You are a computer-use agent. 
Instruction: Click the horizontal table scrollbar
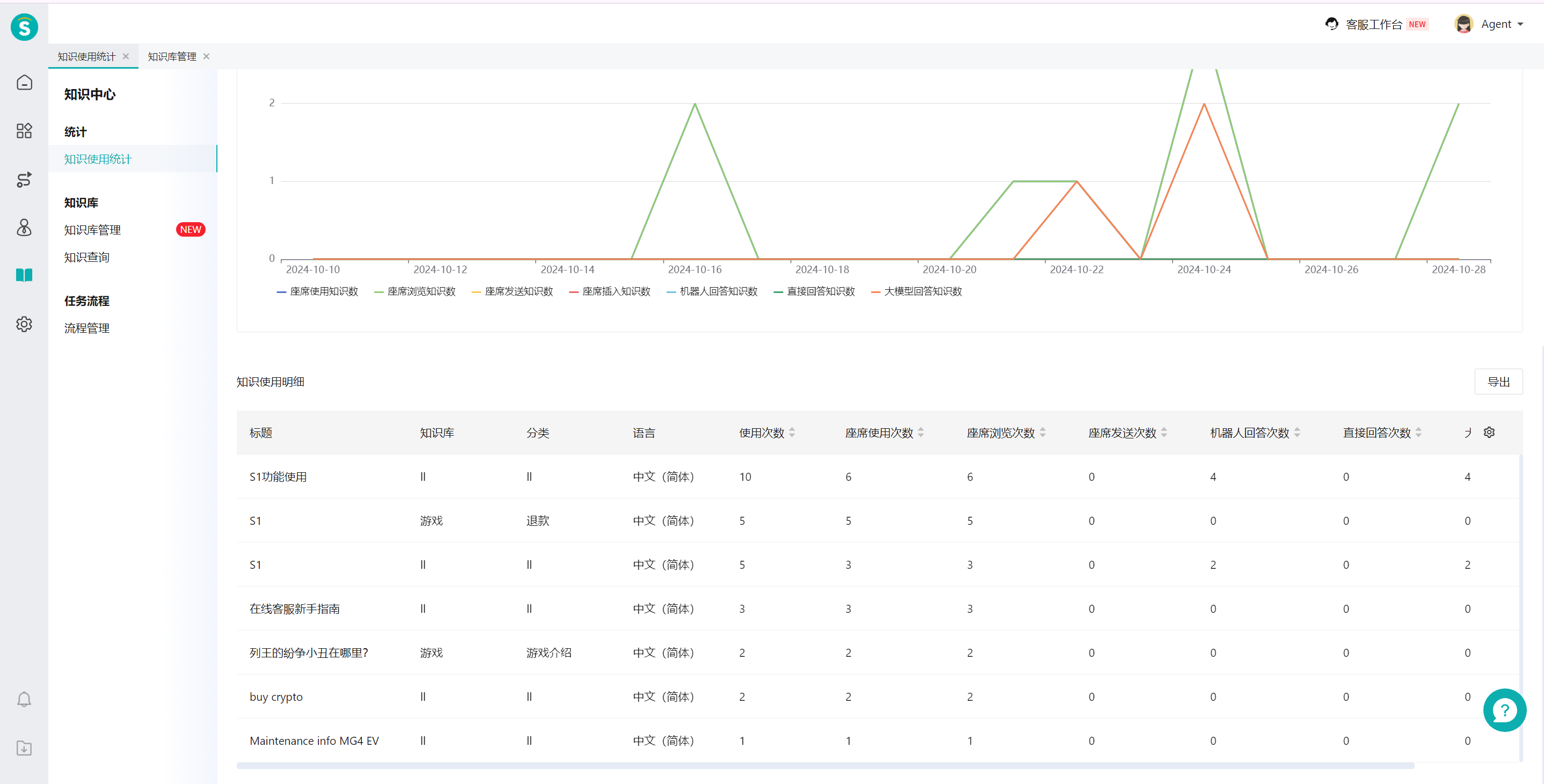(825, 765)
